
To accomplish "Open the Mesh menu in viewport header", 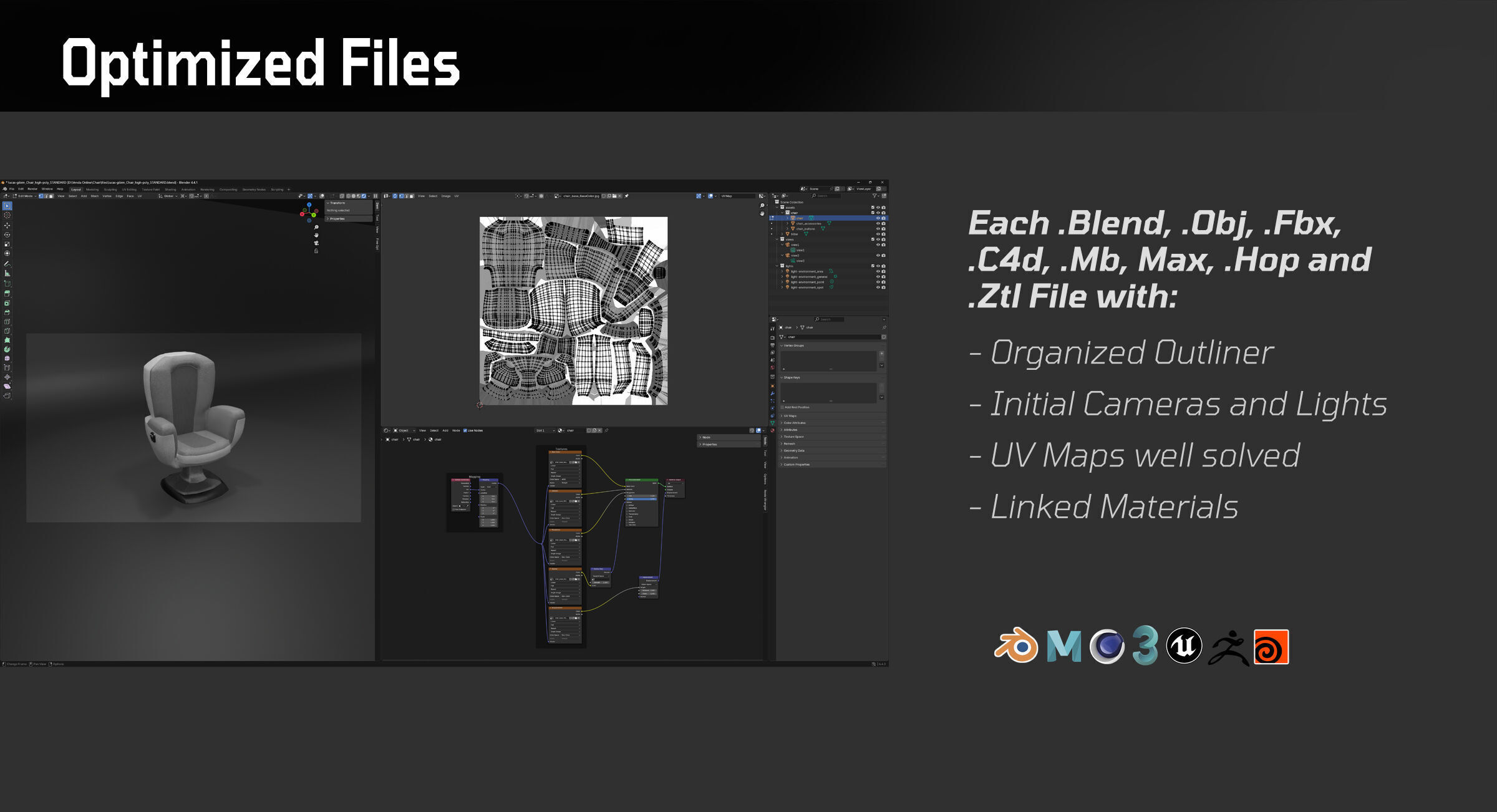I will tap(95, 196).
